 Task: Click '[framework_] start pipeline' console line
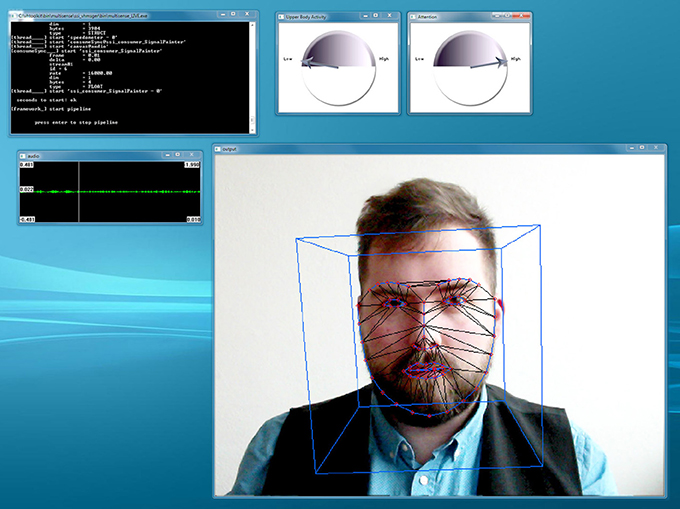[x=51, y=109]
